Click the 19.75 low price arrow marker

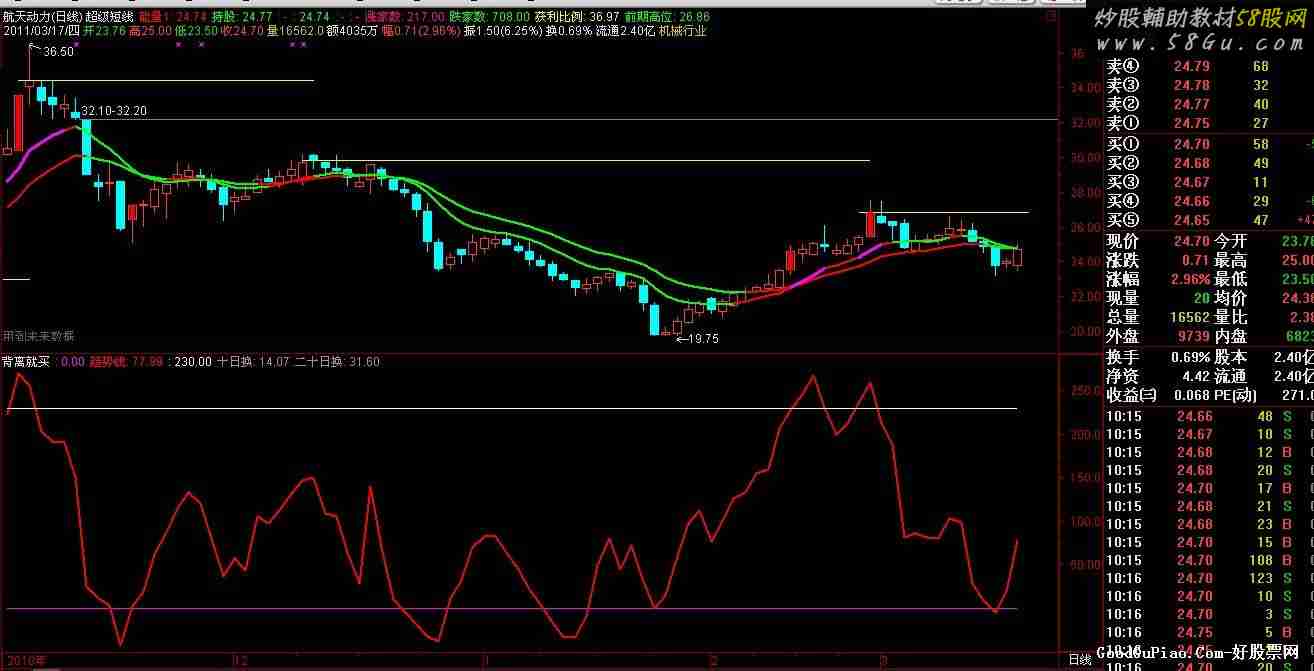coord(702,339)
